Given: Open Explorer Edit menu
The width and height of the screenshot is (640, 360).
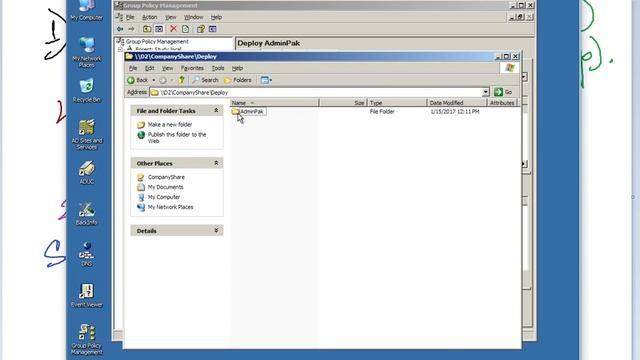Looking at the screenshot, I should (x=150, y=68).
